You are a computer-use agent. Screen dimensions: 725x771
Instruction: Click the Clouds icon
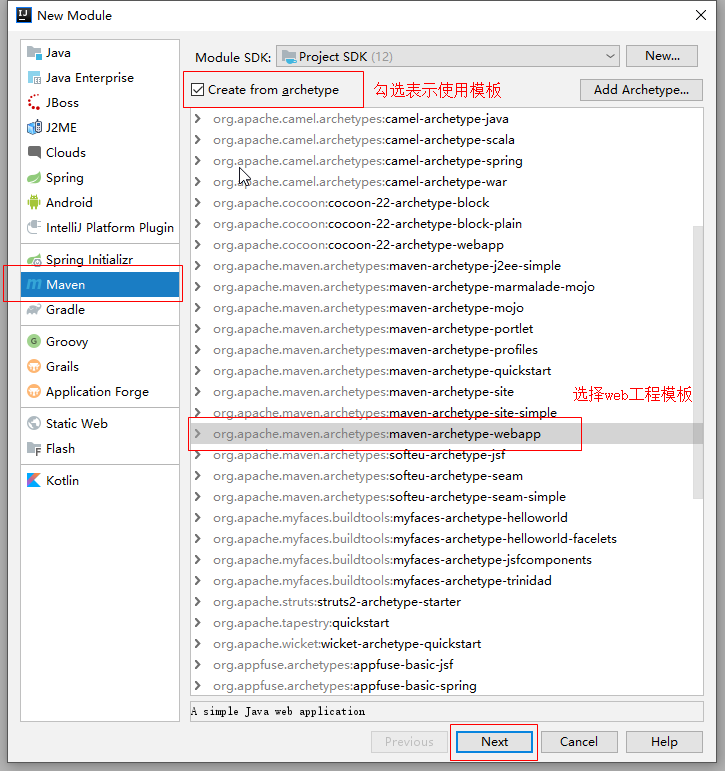pos(34,152)
